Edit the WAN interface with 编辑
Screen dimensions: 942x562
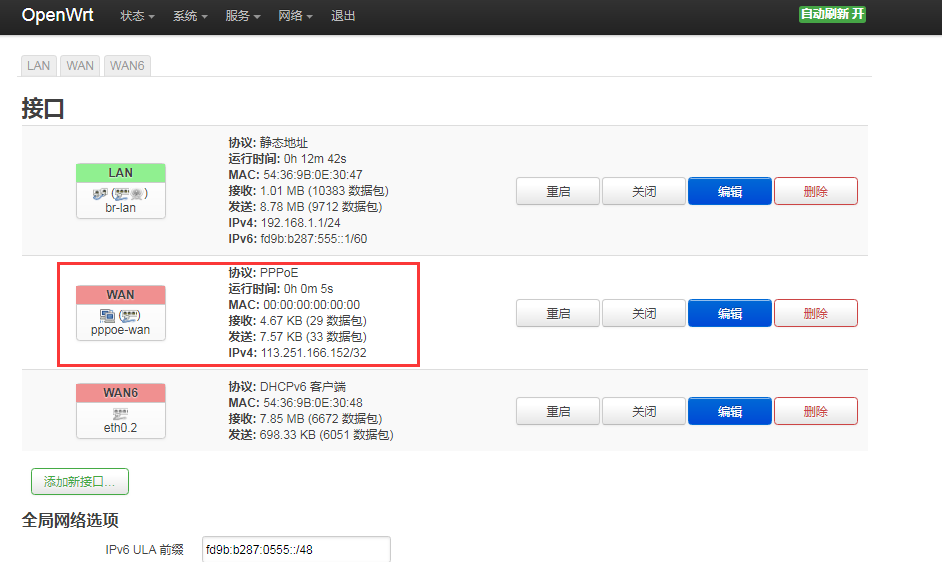tap(729, 313)
